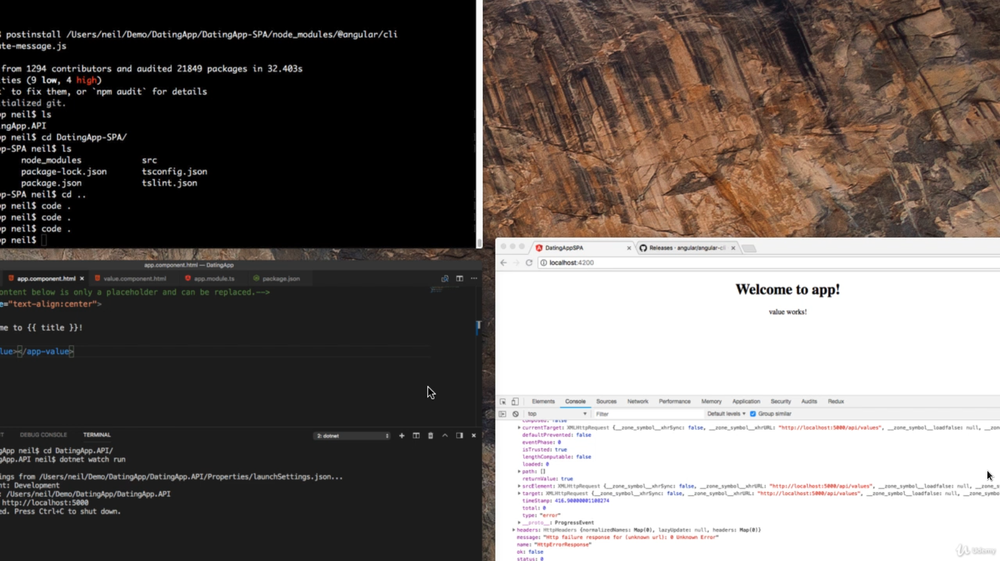Click the 'dotnet watch run' terminal line
The width and height of the screenshot is (1000, 561).
(x=91, y=459)
